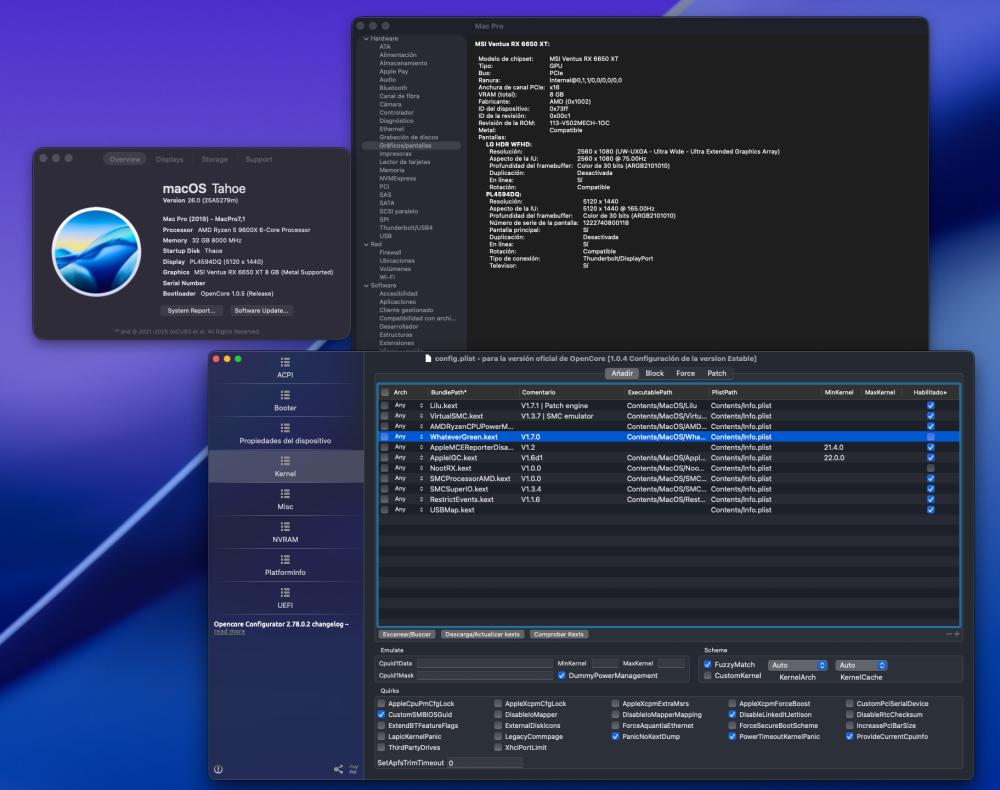Click the Comprobar Kexts button

[x=559, y=634]
